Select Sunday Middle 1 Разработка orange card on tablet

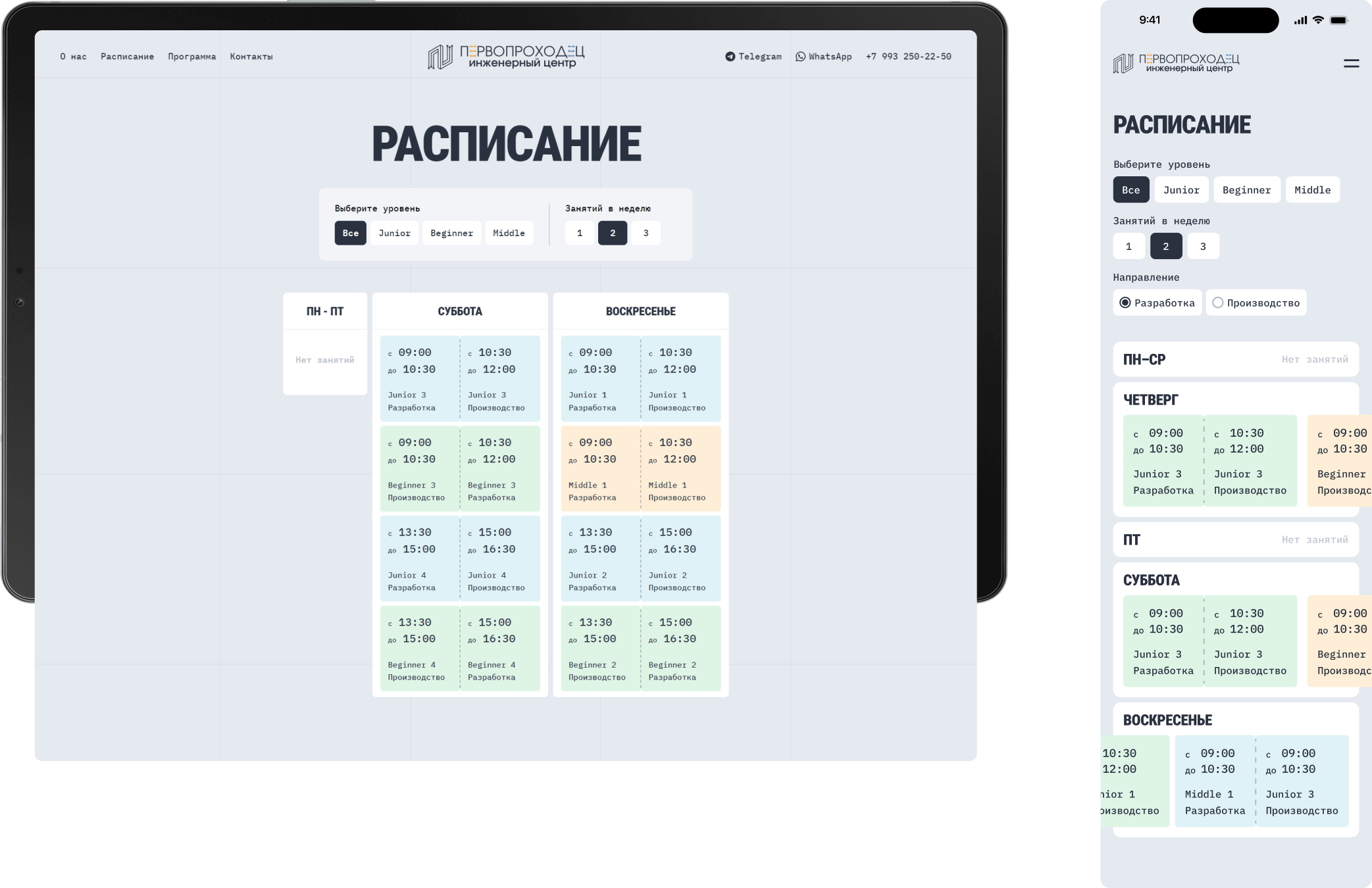tap(599, 468)
